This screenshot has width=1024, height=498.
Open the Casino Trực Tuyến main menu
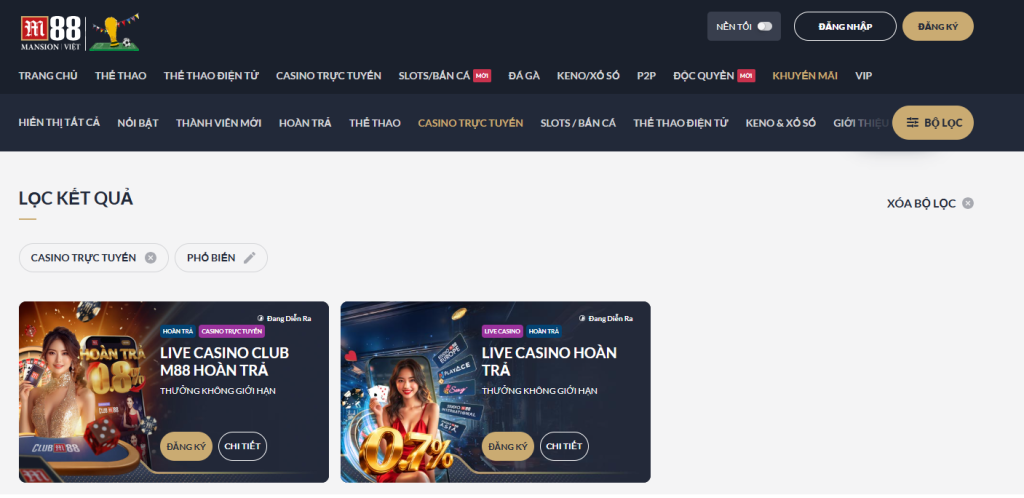(x=328, y=76)
